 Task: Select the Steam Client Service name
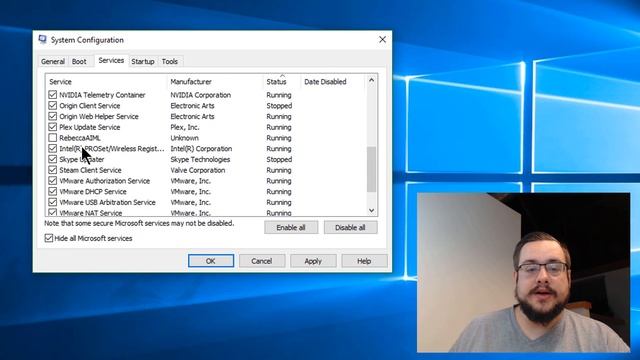(x=90, y=170)
